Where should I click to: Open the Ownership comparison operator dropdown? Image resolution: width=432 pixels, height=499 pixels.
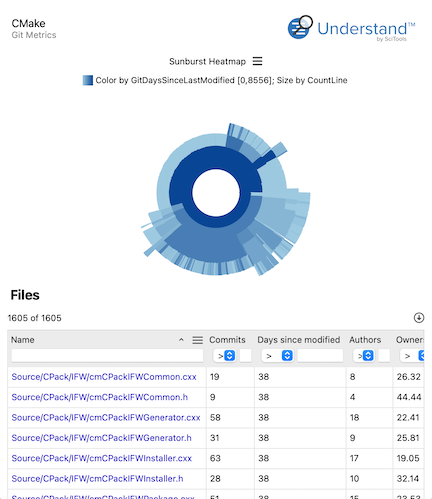(x=412, y=356)
